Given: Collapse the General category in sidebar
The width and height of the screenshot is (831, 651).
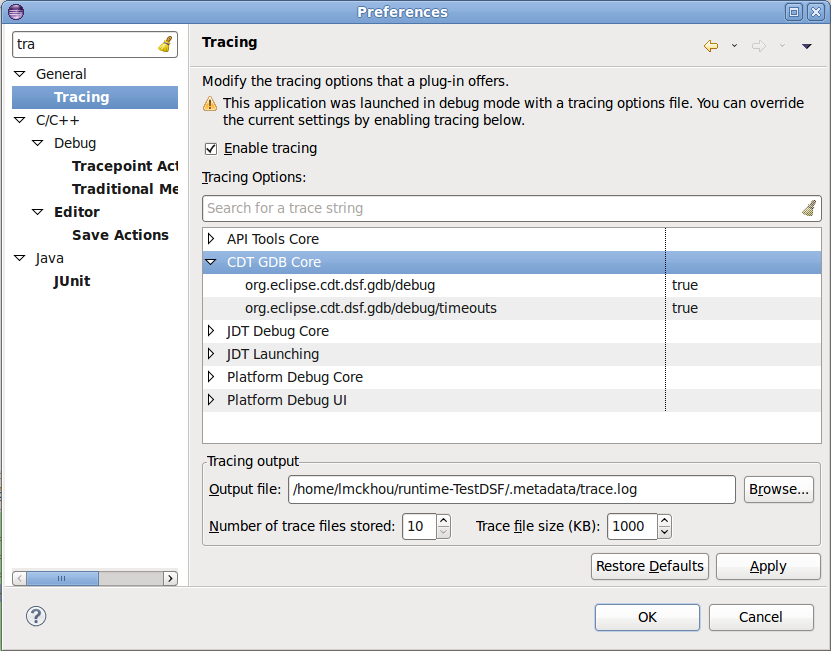Looking at the screenshot, I should (20, 74).
